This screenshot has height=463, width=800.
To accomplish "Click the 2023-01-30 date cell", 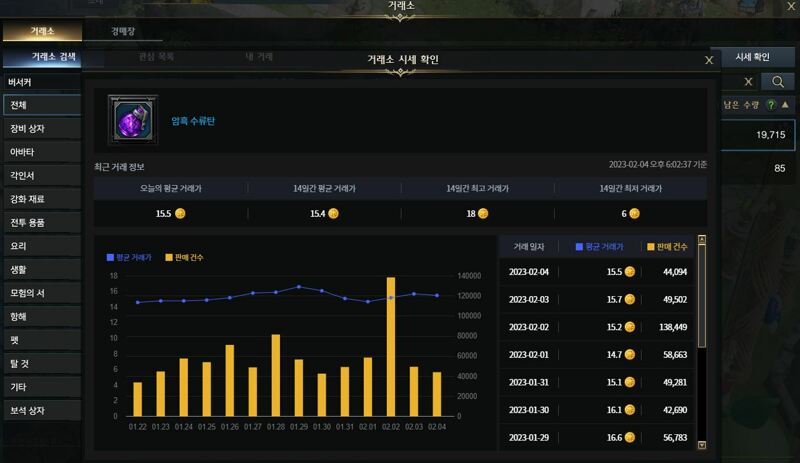I will [529, 409].
